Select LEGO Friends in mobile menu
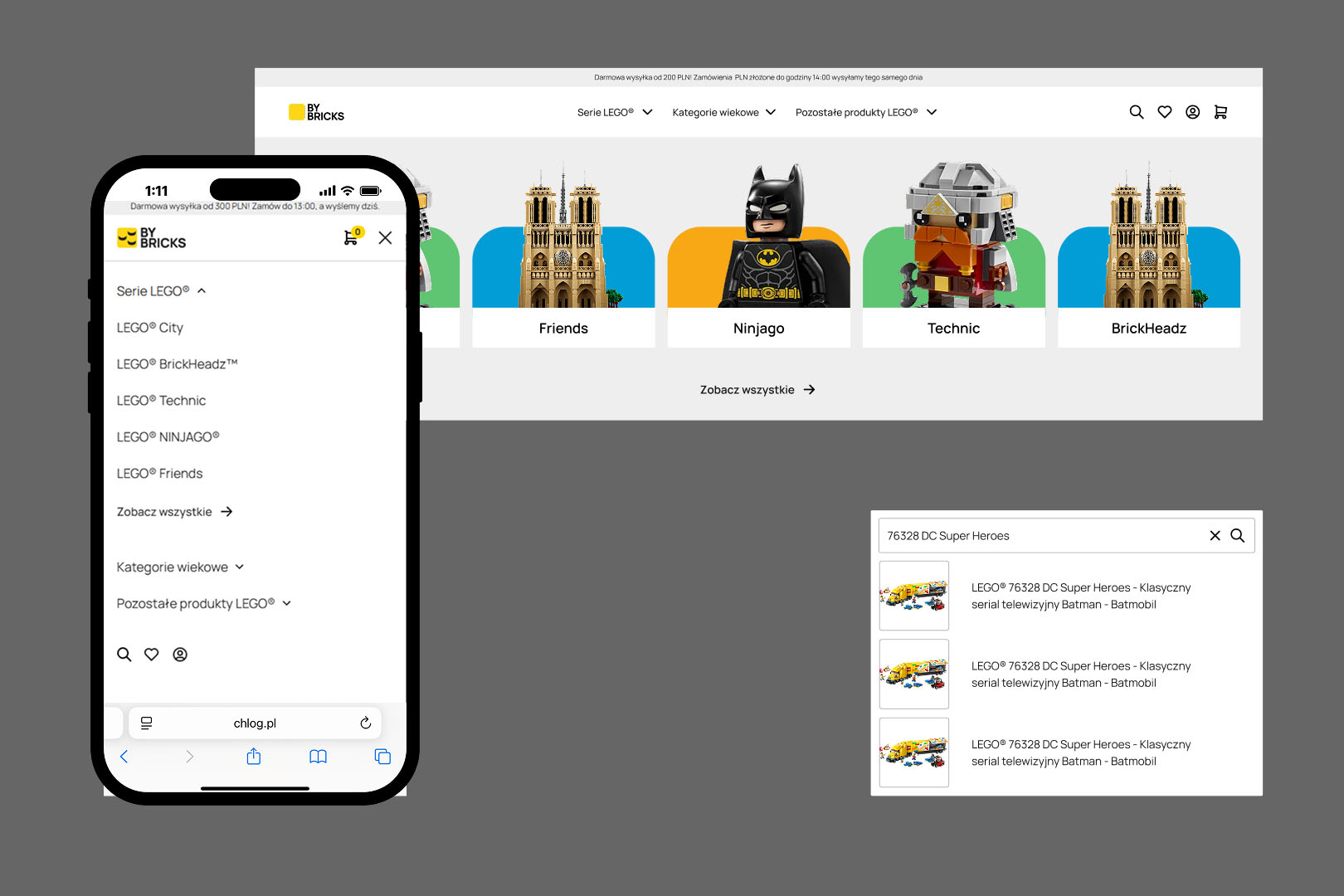The image size is (1344, 896). click(x=159, y=474)
